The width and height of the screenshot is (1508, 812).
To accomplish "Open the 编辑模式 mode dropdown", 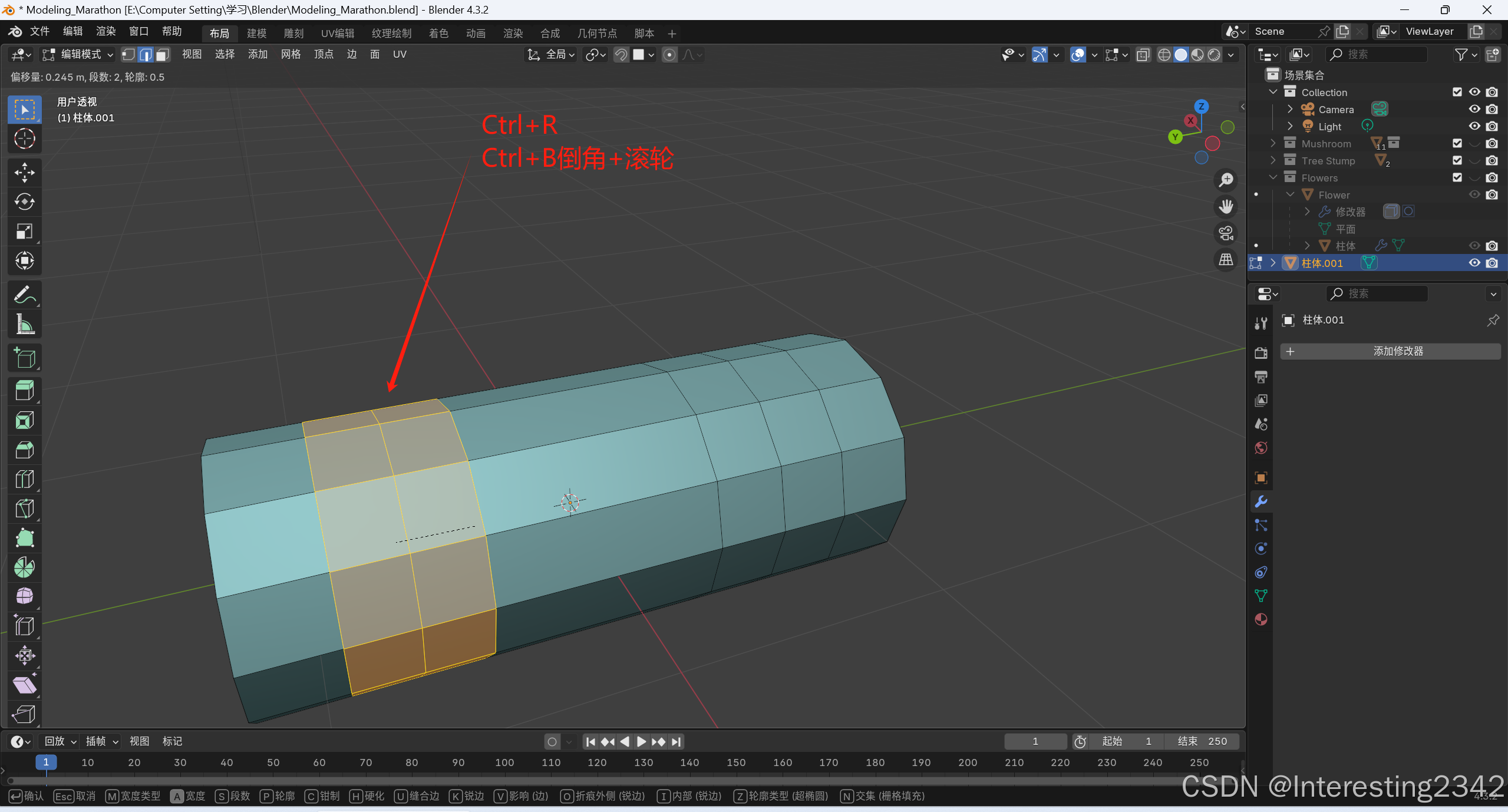I will point(79,55).
